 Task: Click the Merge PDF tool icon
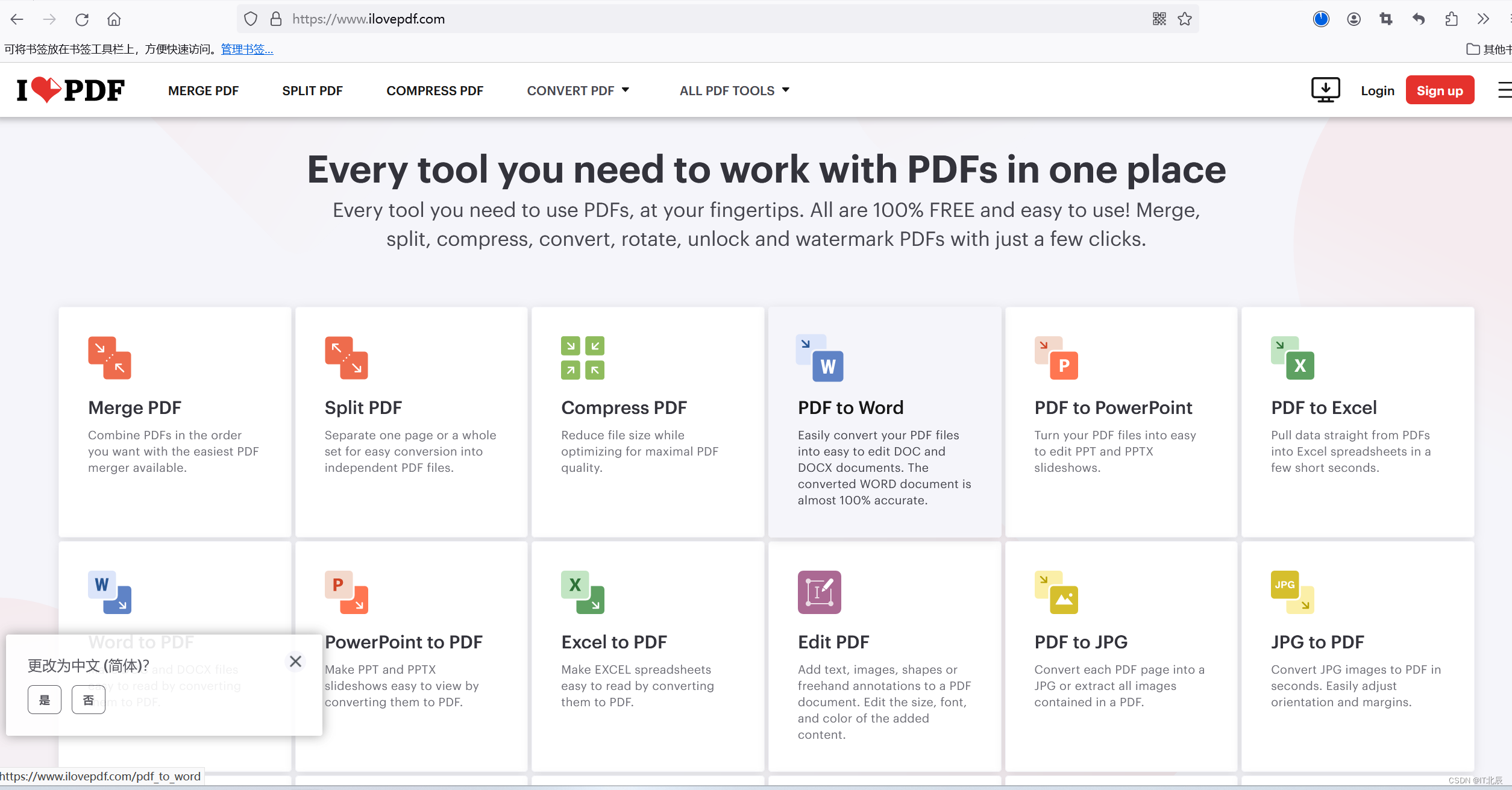pyautogui.click(x=109, y=357)
